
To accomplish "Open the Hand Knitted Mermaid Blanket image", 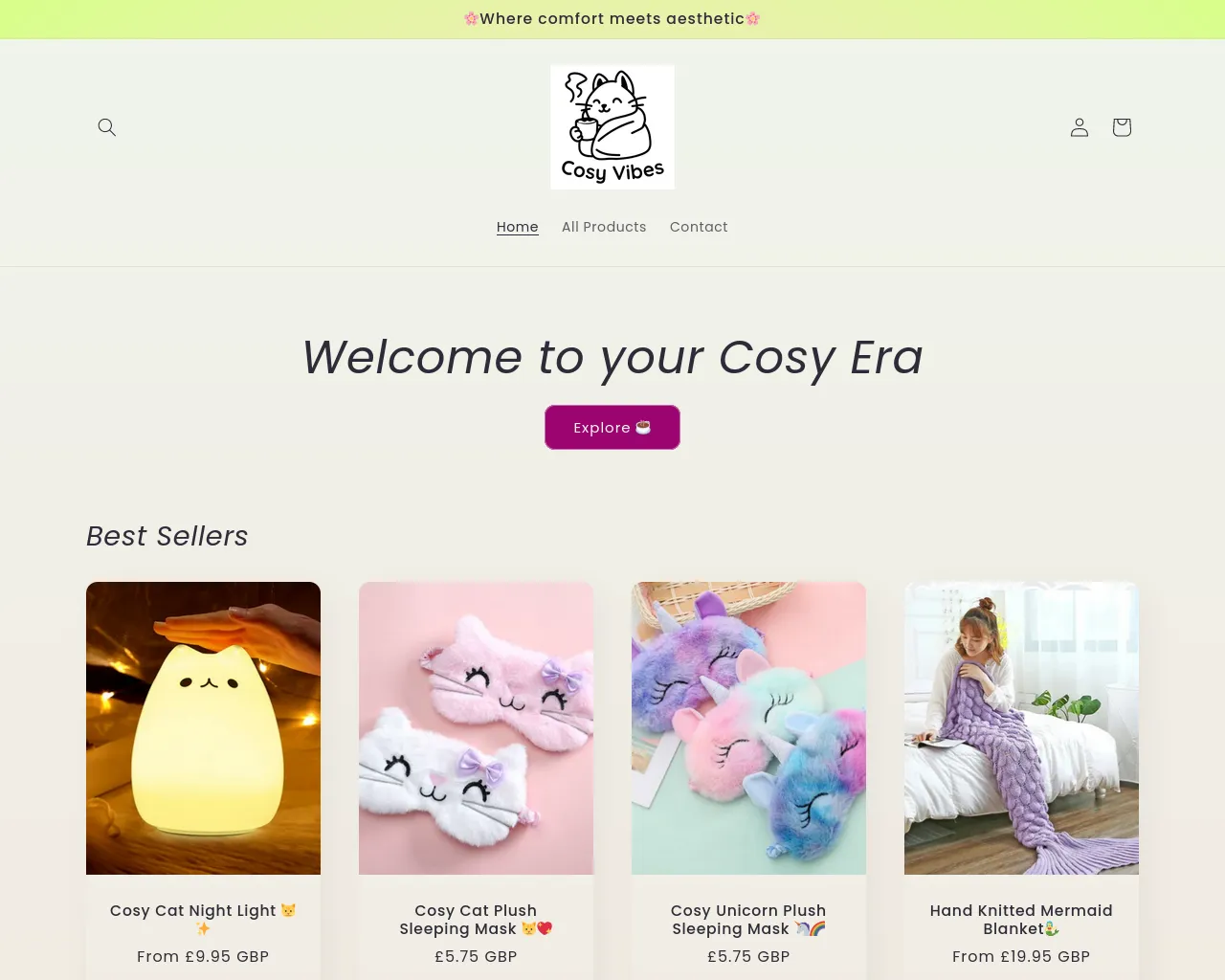I will pos(1021,728).
